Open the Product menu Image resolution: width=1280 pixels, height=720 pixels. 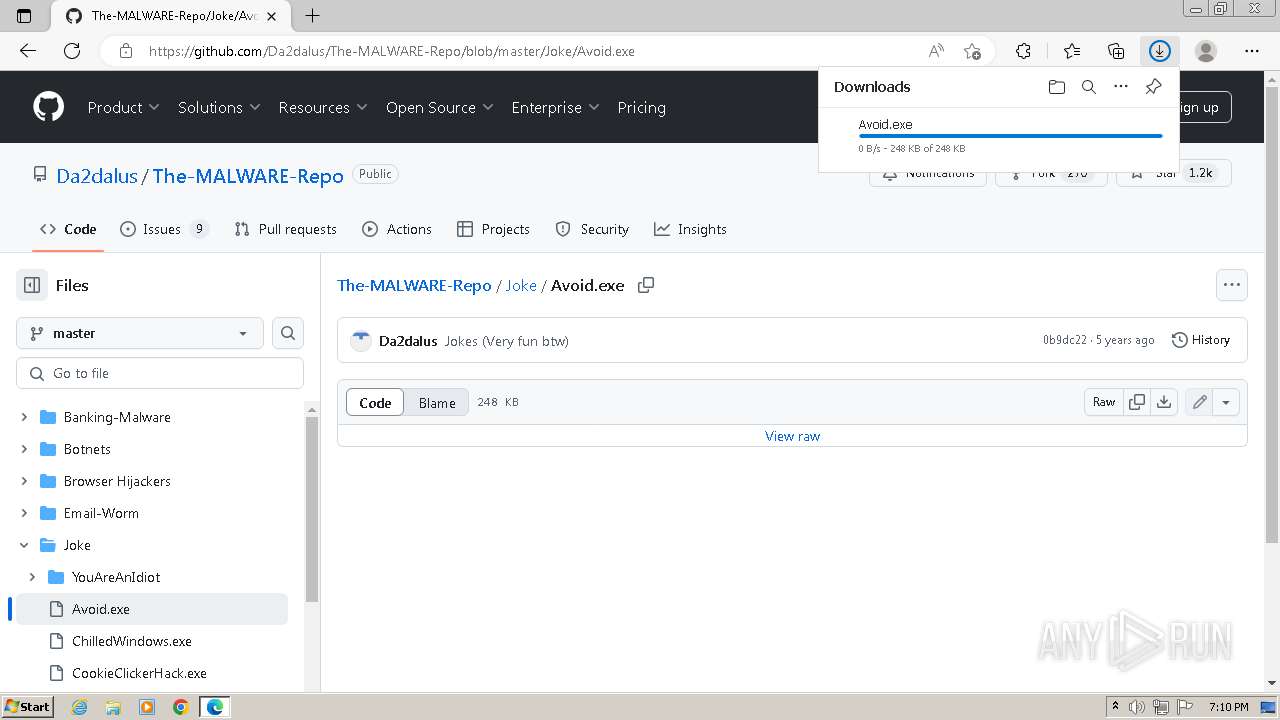(x=124, y=107)
